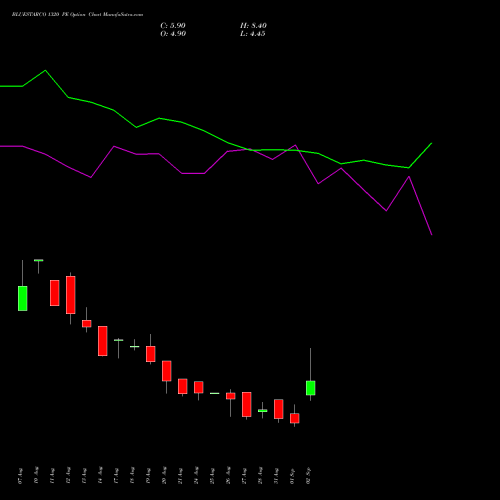
Task: Select the 17 Aug date label
Action: [116, 476]
